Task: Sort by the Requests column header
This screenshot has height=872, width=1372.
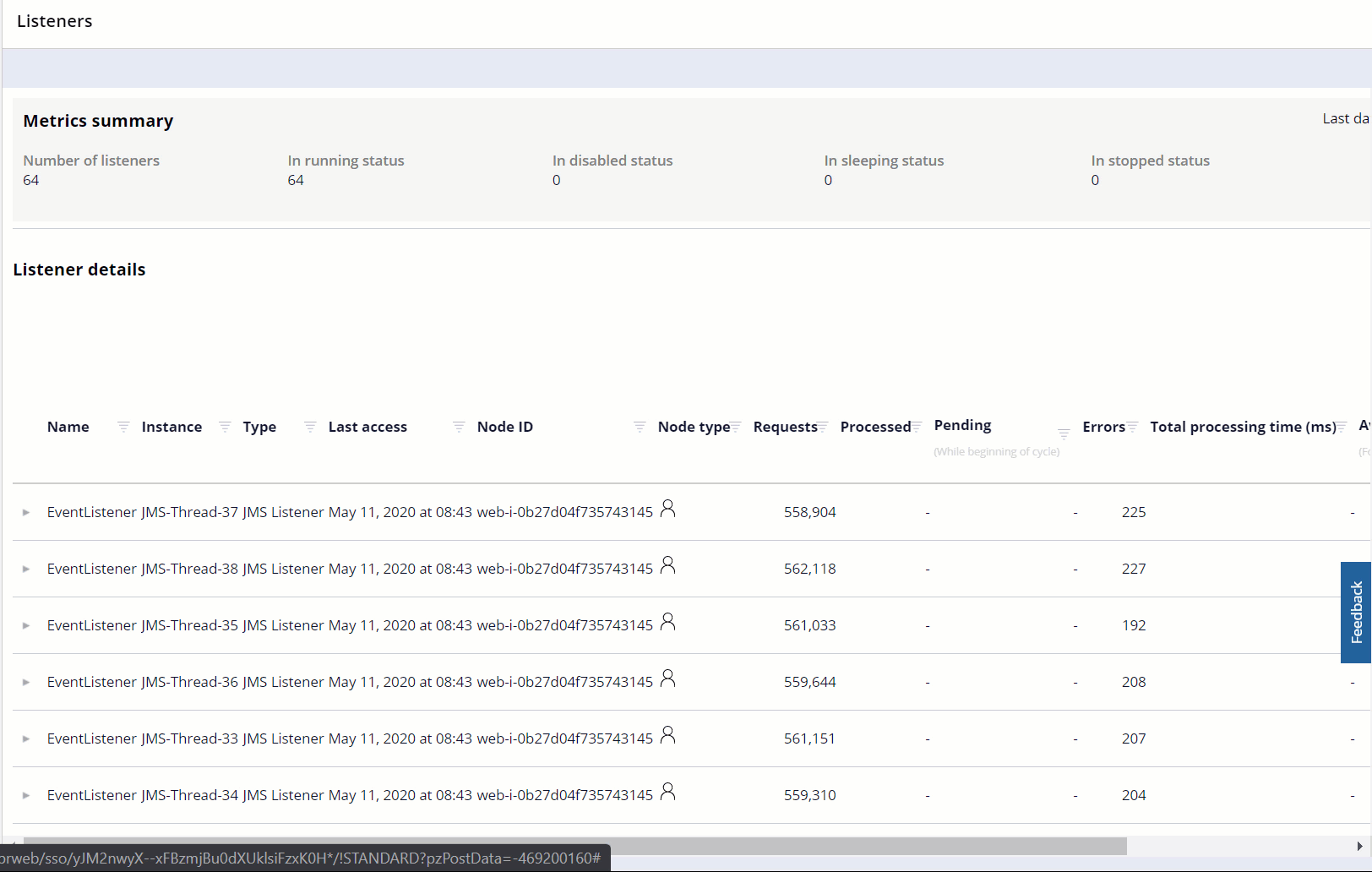Action: pos(785,427)
